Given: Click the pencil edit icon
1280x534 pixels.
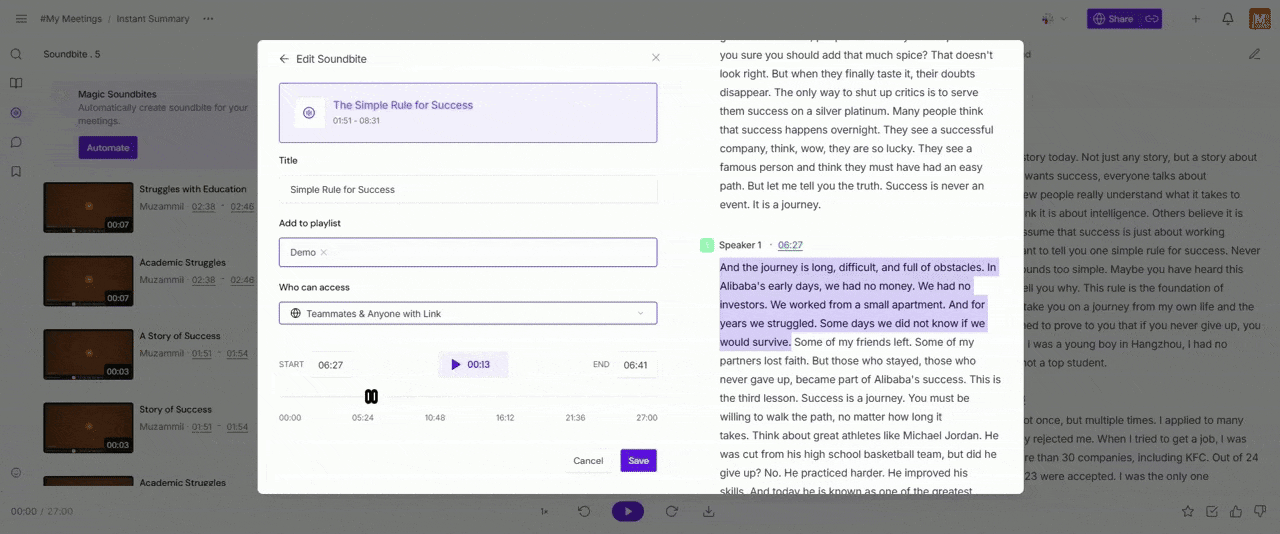Looking at the screenshot, I should click(1254, 54).
